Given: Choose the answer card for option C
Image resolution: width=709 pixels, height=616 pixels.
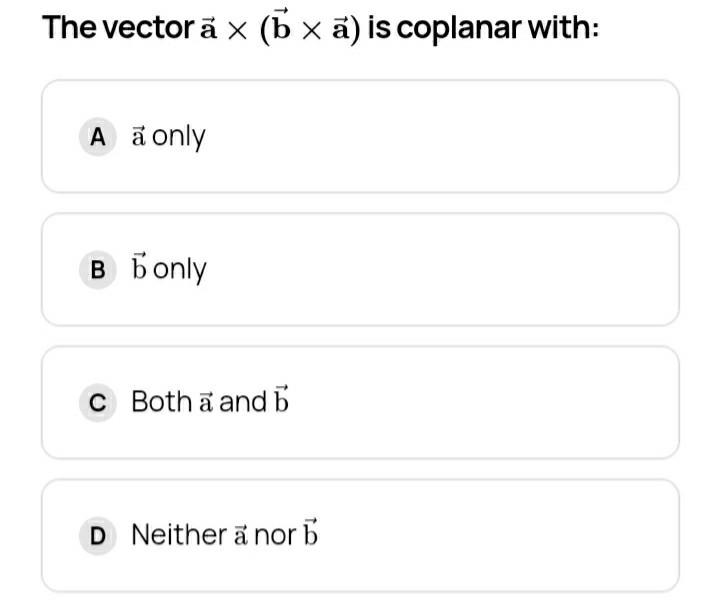Looking at the screenshot, I should coord(360,402).
